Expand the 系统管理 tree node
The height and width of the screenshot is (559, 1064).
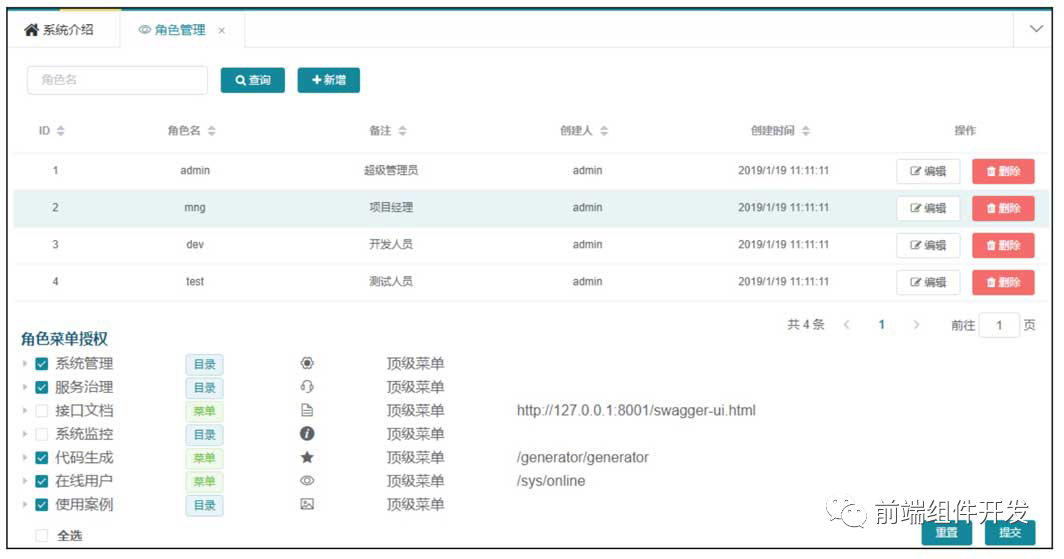pyautogui.click(x=24, y=364)
